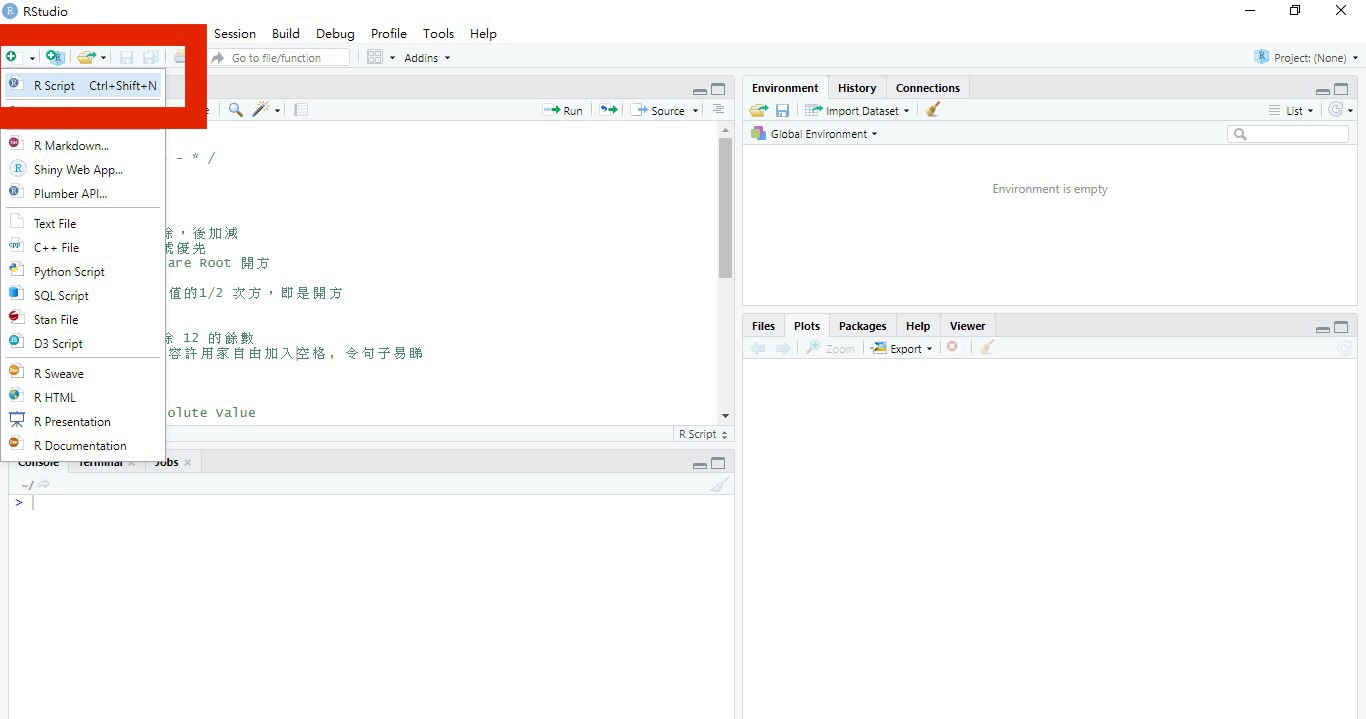Maximize the Console pane

(718, 463)
